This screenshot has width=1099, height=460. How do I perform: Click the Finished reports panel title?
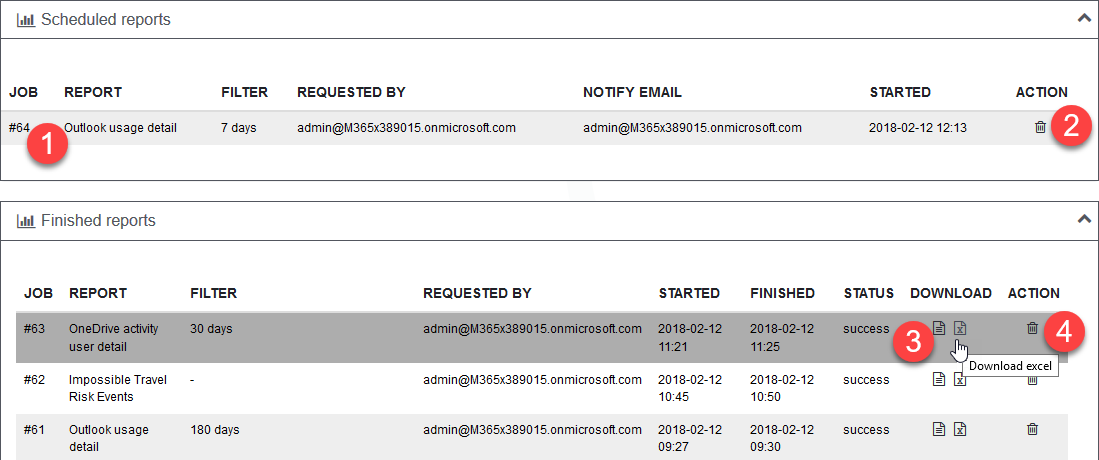pos(98,221)
